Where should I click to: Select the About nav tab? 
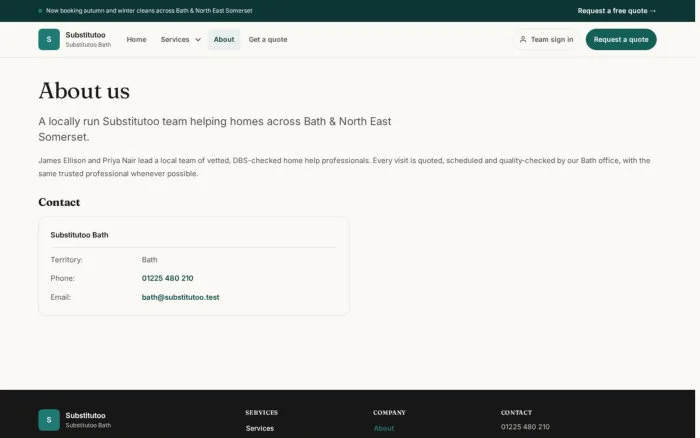click(x=224, y=39)
